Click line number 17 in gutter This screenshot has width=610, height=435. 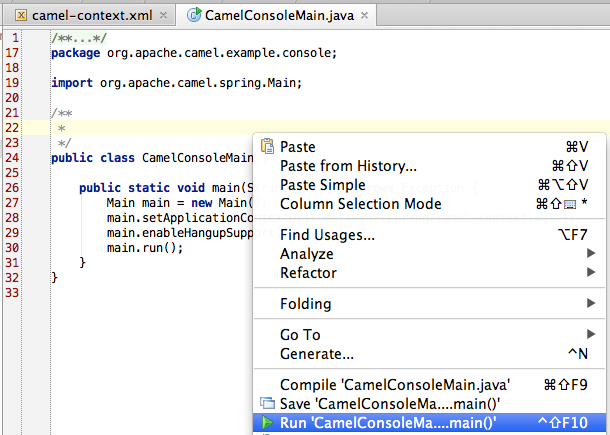coord(12,53)
